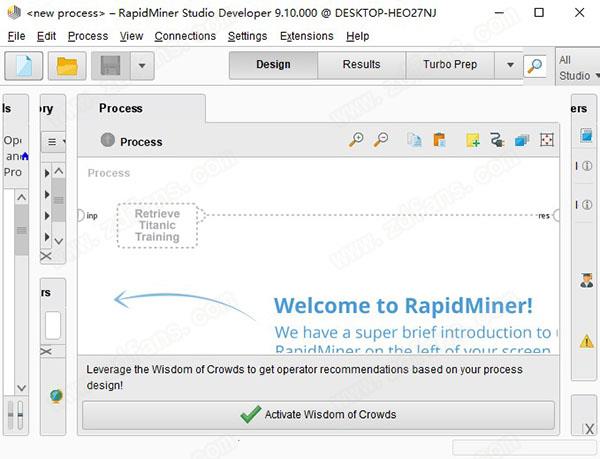Viewport: 600px width, 459px height.
Task: Click the paste clipboard icon in process toolbar
Action: click(439, 140)
